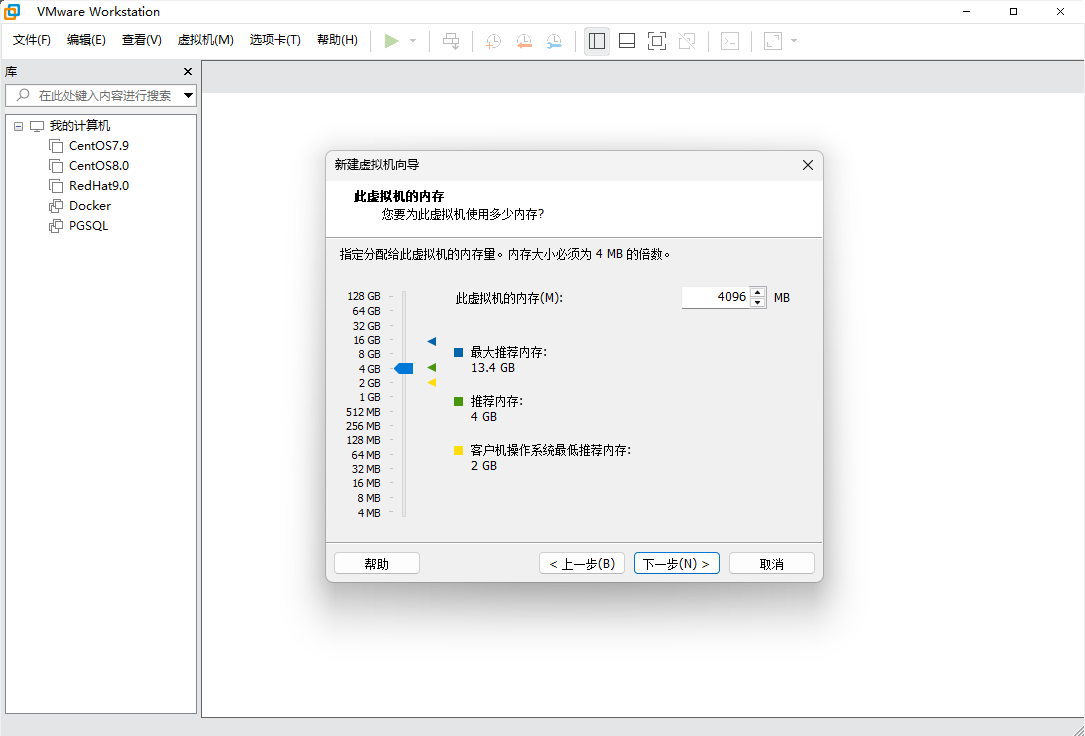This screenshot has height=736, width=1085.
Task: Click the yellow 客户机操作系统最低推荐内存 legend square
Action: click(x=458, y=451)
